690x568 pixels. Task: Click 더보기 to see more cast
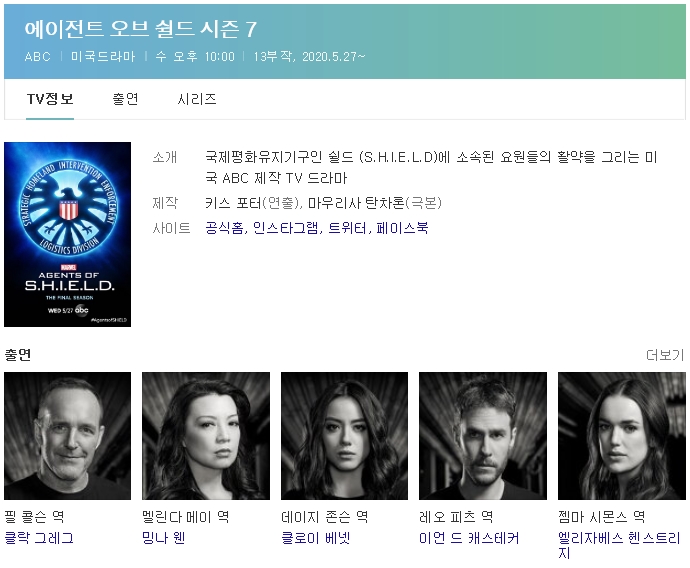tap(665, 355)
